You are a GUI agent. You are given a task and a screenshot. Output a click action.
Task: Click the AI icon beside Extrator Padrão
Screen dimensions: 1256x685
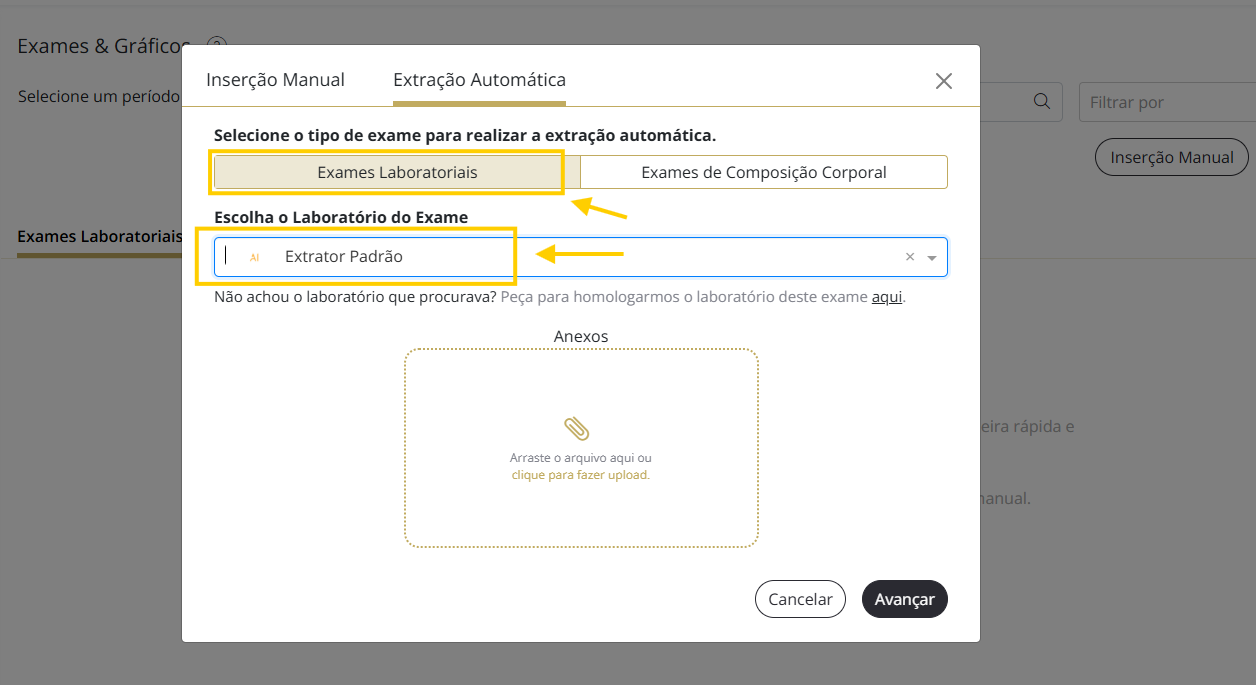[x=254, y=258]
